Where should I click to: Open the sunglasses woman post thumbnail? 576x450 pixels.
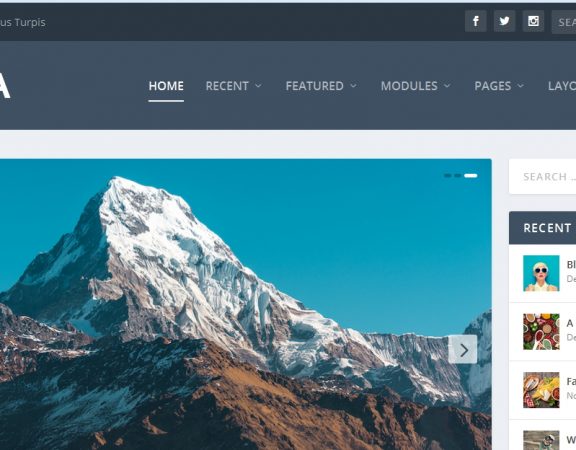tap(541, 273)
